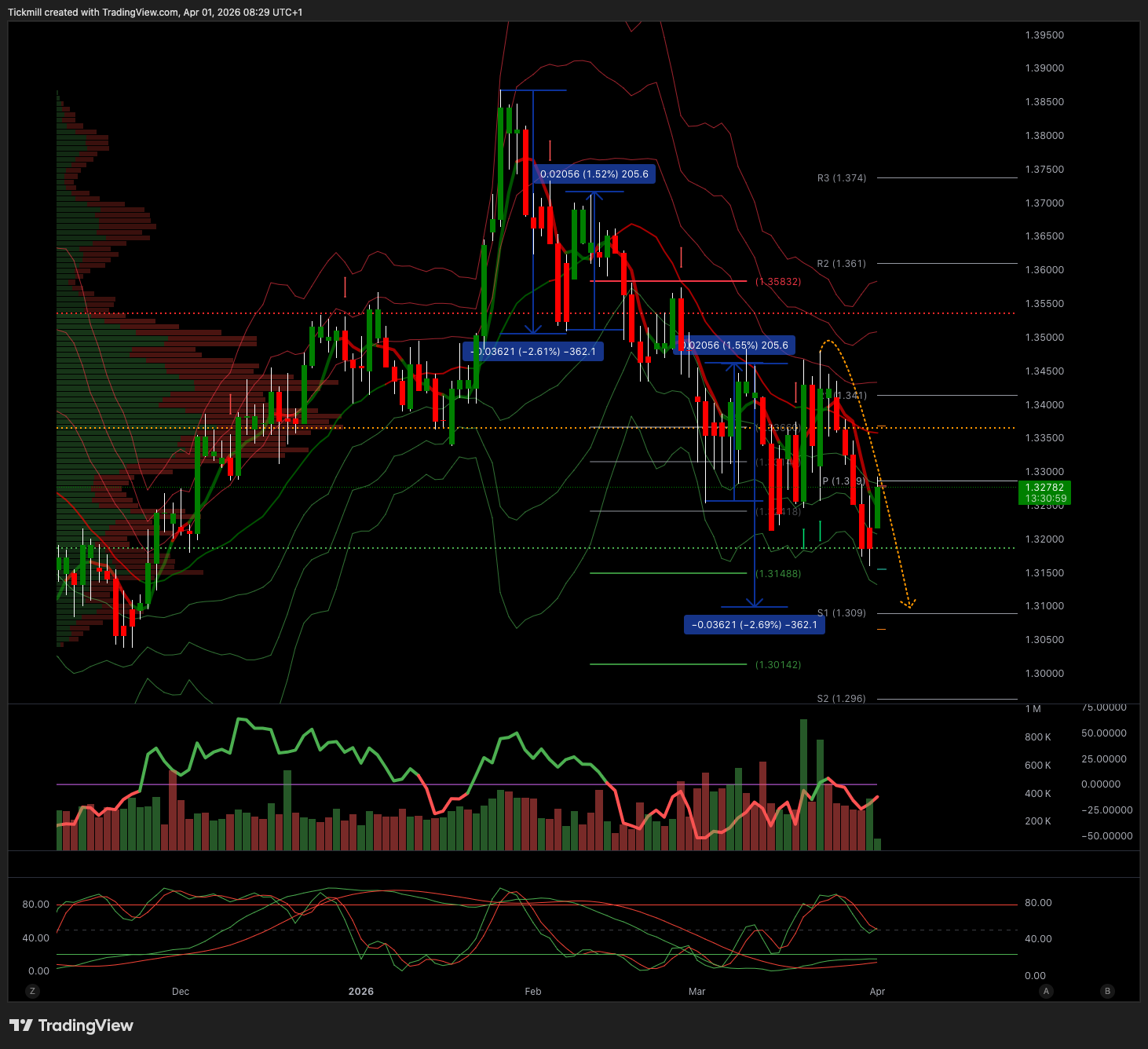Viewport: 1148px width, 1049px height.
Task: Open the TradingView logo link
Action: [x=71, y=1025]
